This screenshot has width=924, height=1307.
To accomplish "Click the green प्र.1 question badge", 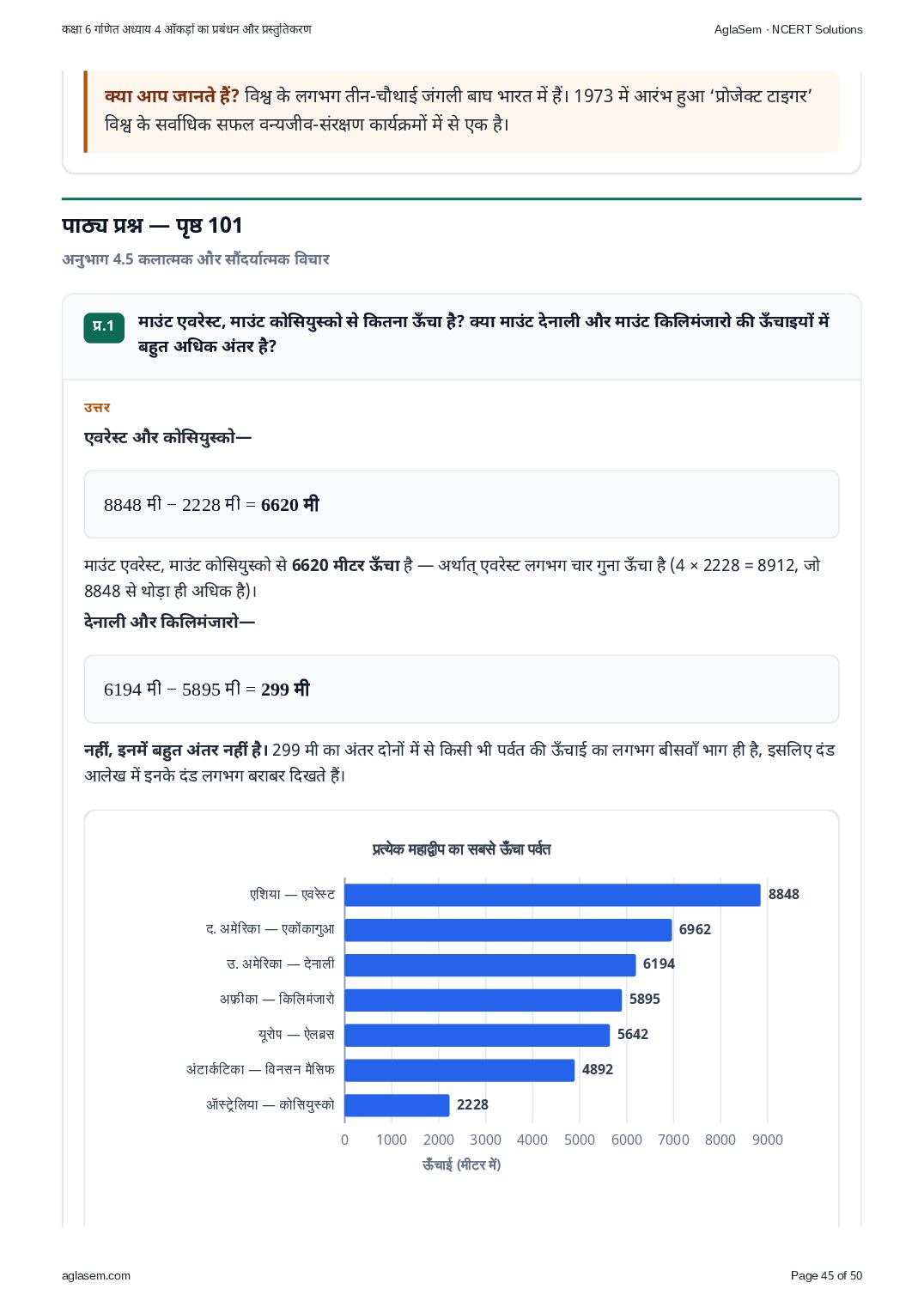I will click(104, 327).
